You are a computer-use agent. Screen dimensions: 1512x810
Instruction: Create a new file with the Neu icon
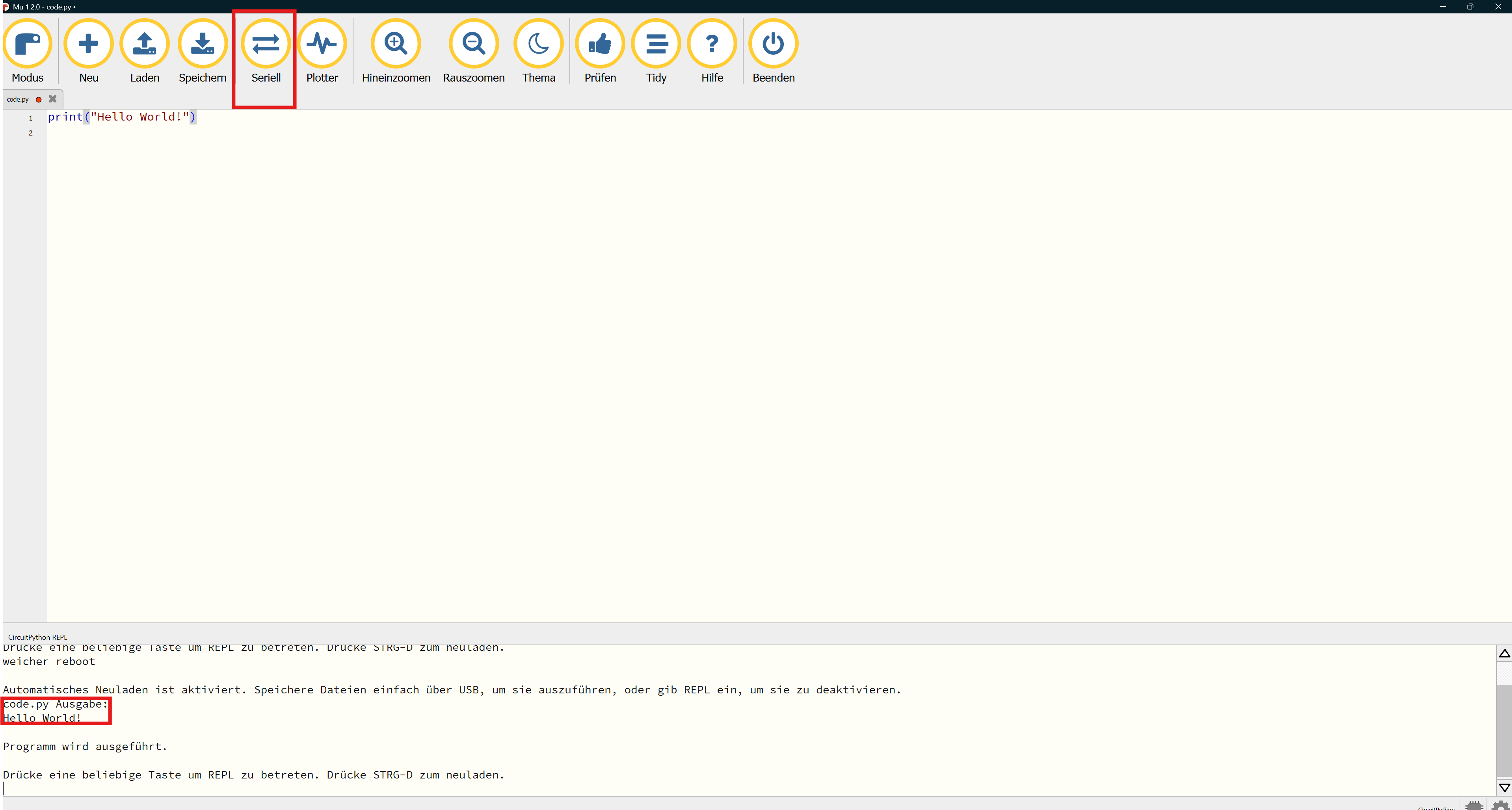click(89, 44)
